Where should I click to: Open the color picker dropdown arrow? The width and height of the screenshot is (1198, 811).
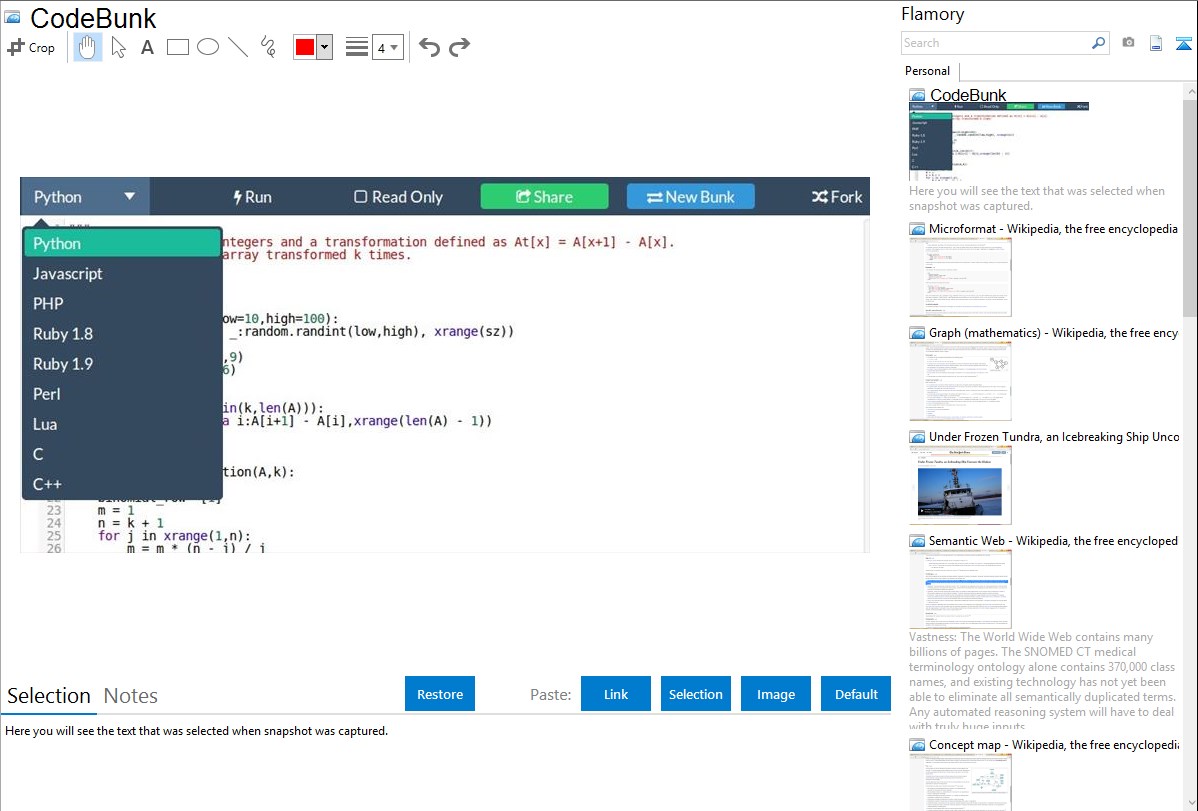click(324, 47)
